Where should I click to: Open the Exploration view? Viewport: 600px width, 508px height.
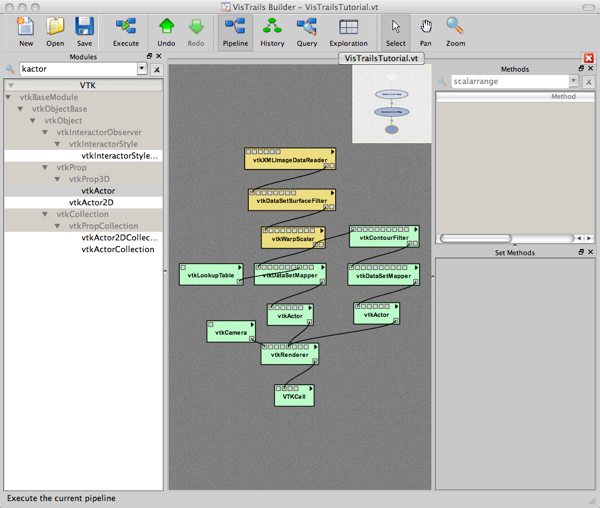pos(349,32)
